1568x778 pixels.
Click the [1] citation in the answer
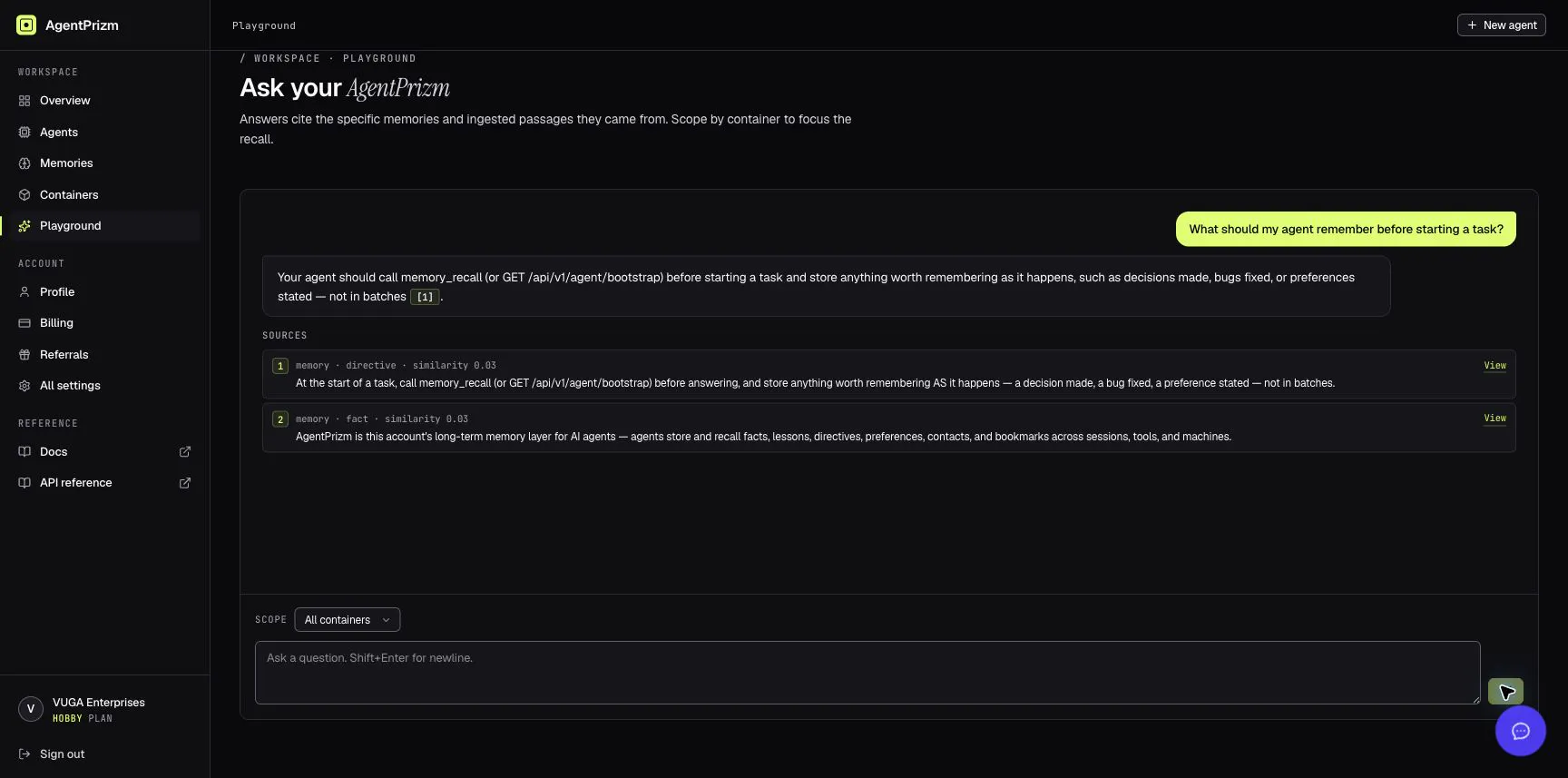(x=425, y=297)
